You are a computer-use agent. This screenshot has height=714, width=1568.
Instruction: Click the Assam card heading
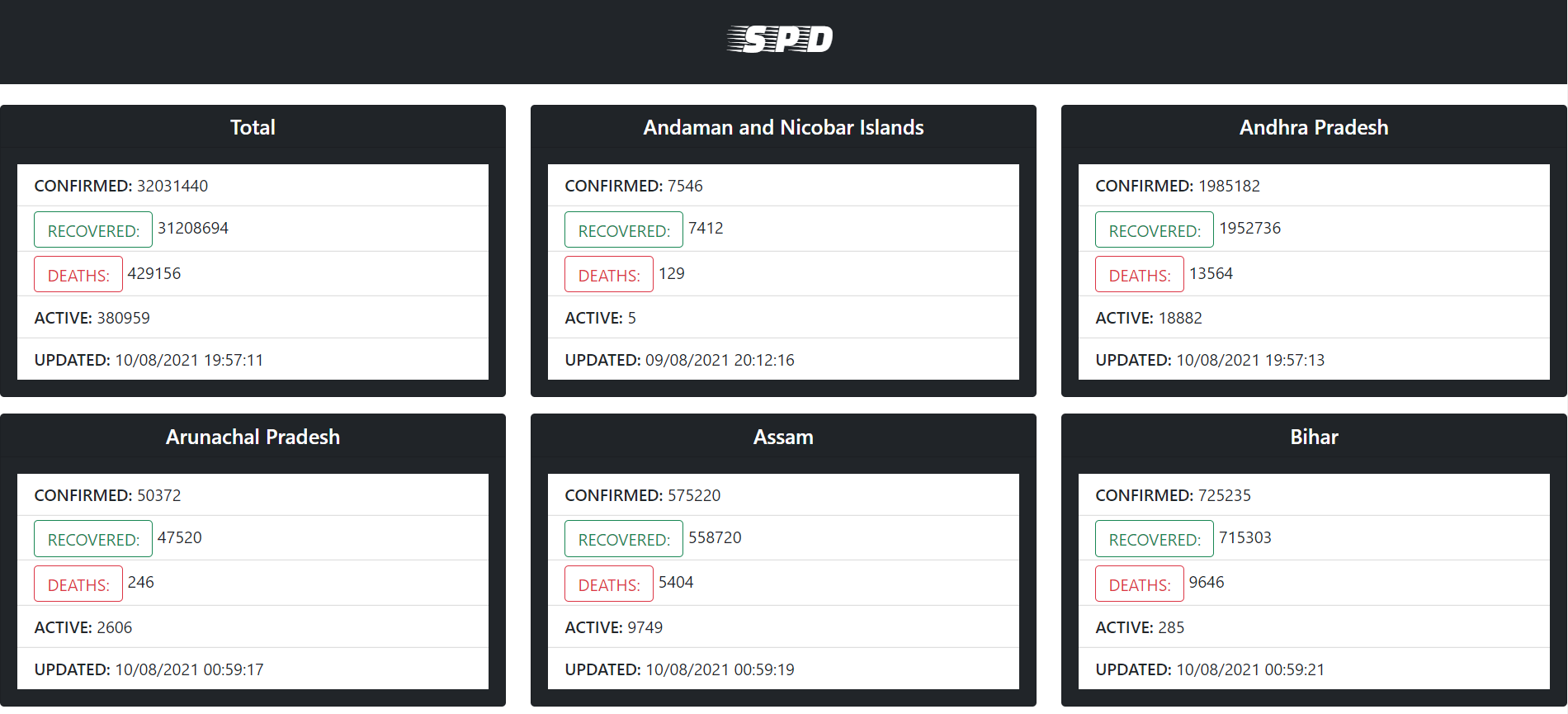coord(783,437)
